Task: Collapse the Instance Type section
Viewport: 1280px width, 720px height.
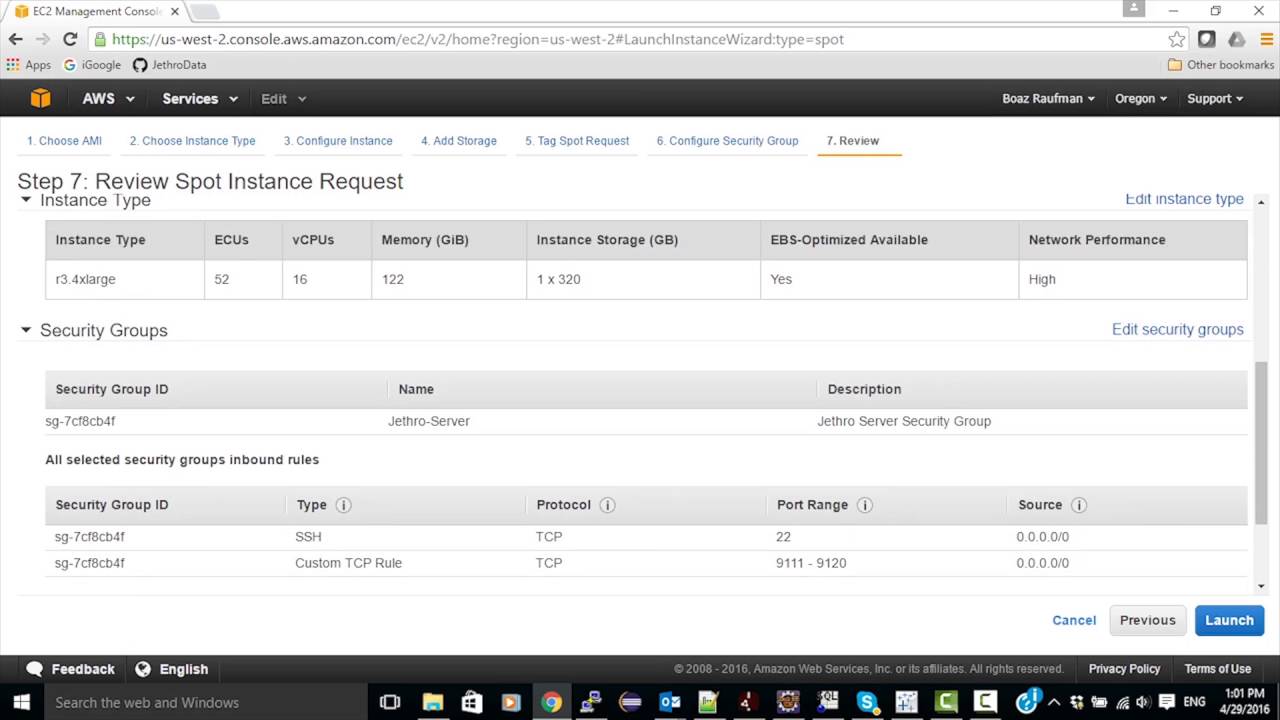Action: 26,200
